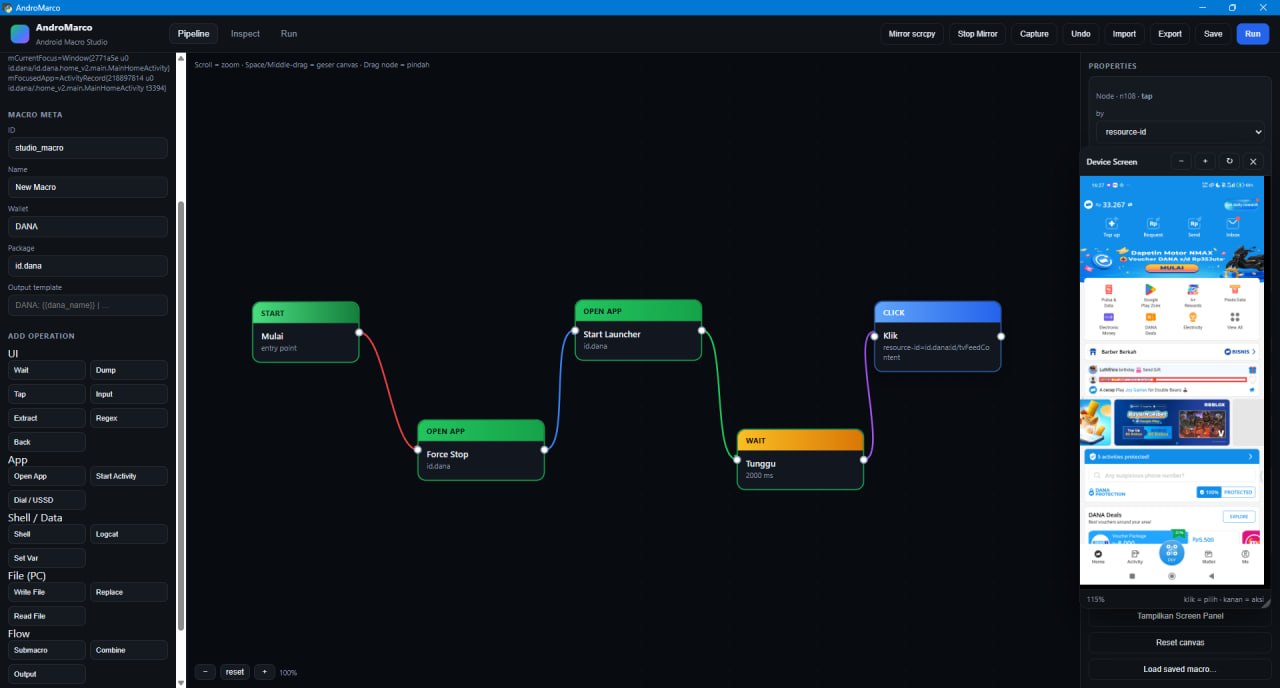Click the AndroMarco app logo icon
1280x688 pixels.
(x=20, y=34)
